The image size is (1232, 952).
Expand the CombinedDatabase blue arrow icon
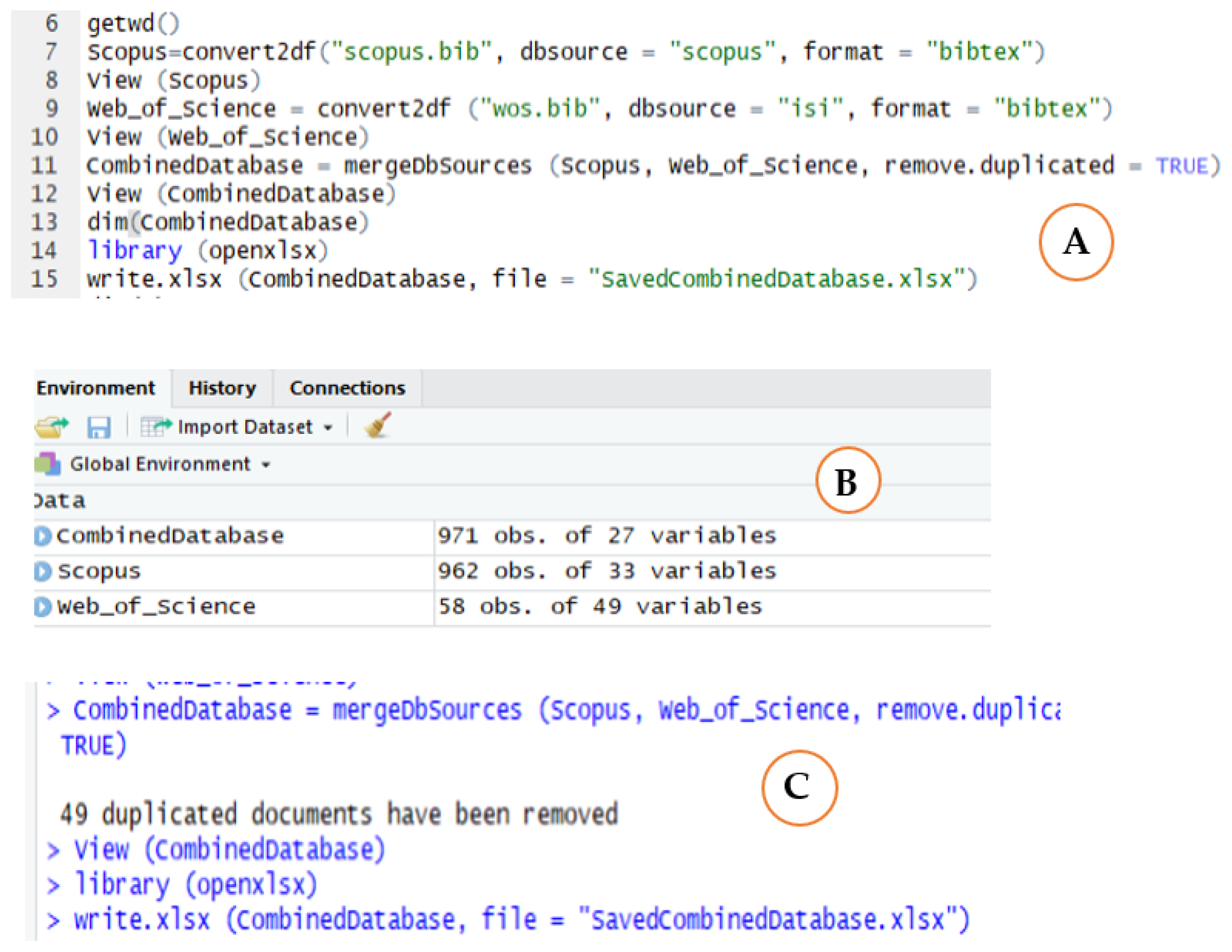[x=42, y=536]
